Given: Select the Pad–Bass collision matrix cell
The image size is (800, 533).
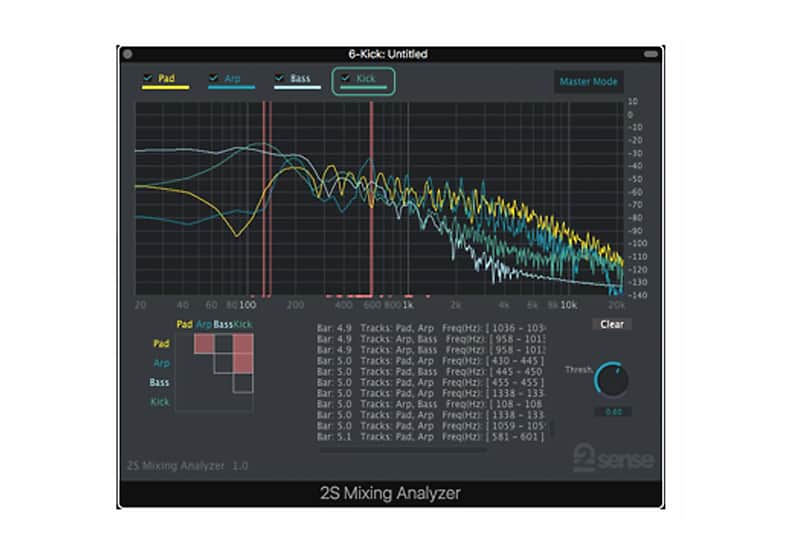Looking at the screenshot, I should pos(223,344).
